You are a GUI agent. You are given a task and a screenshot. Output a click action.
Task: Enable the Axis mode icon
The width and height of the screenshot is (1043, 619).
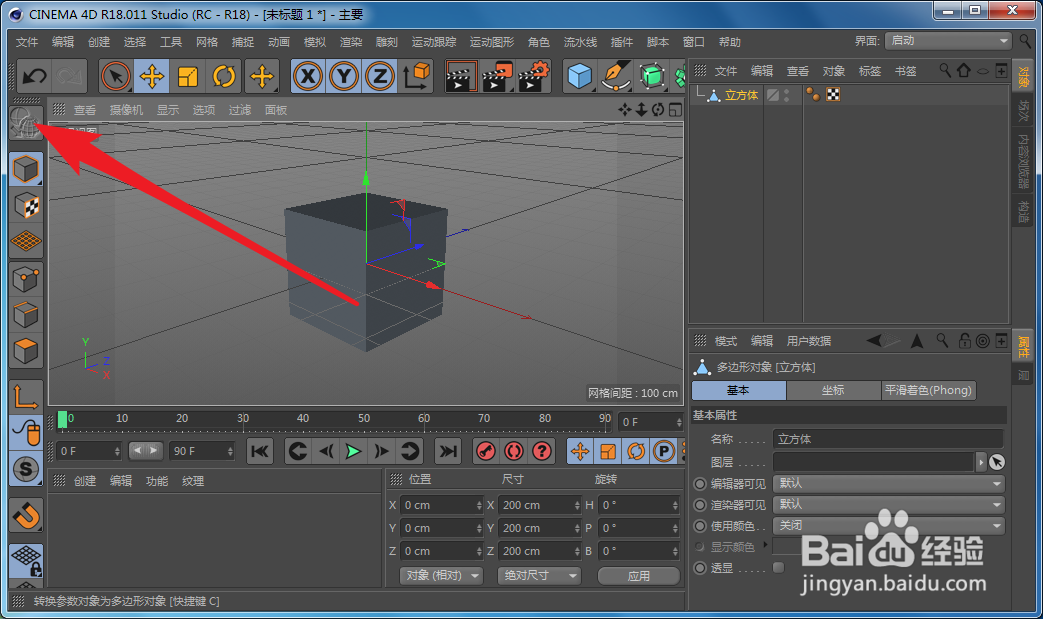tap(26, 397)
